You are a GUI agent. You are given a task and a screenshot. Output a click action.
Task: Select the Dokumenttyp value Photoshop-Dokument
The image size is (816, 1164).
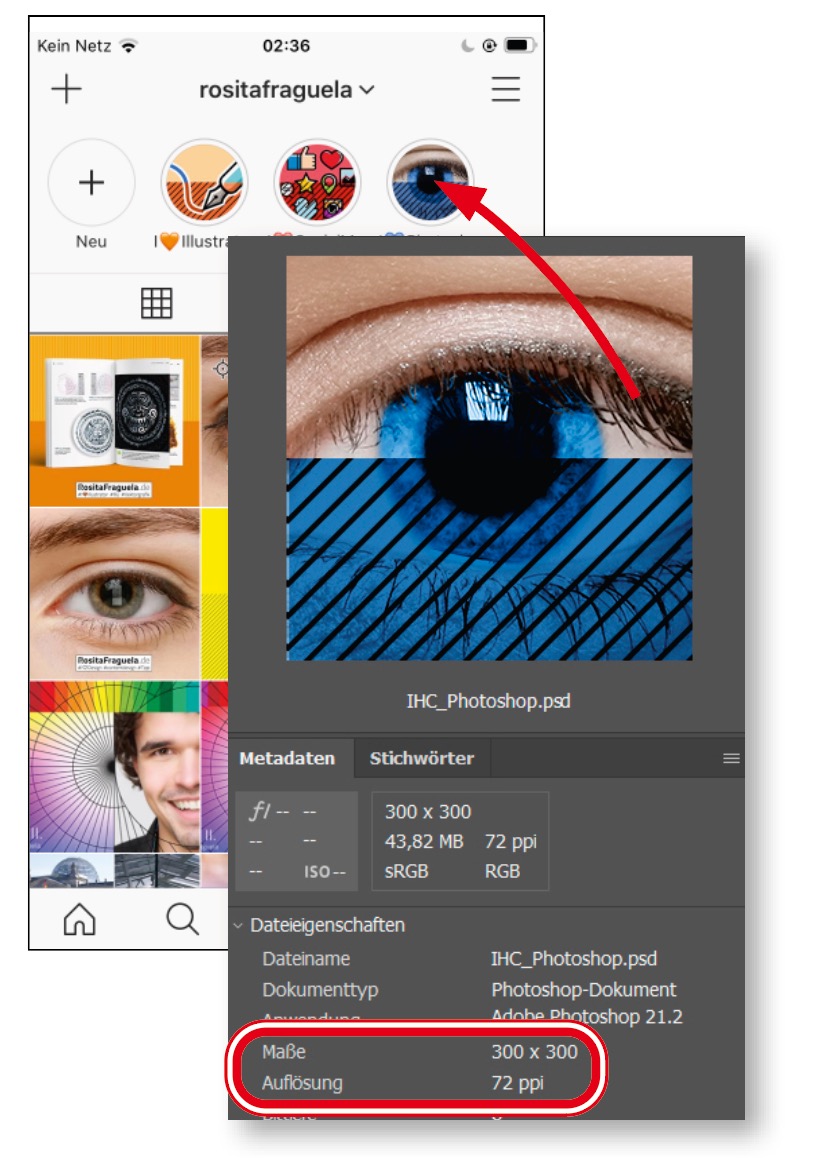[584, 990]
